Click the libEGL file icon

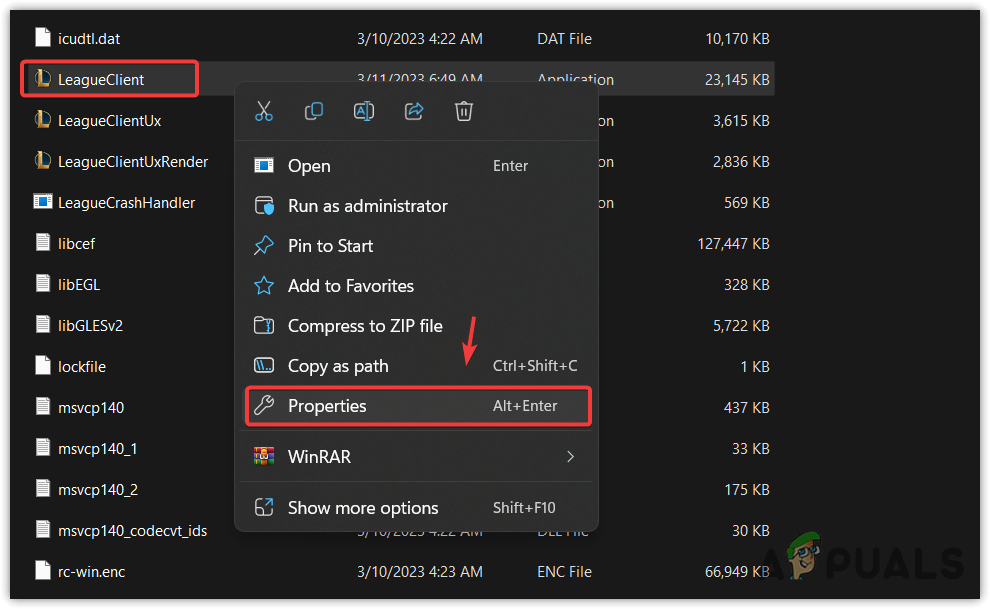pos(42,284)
